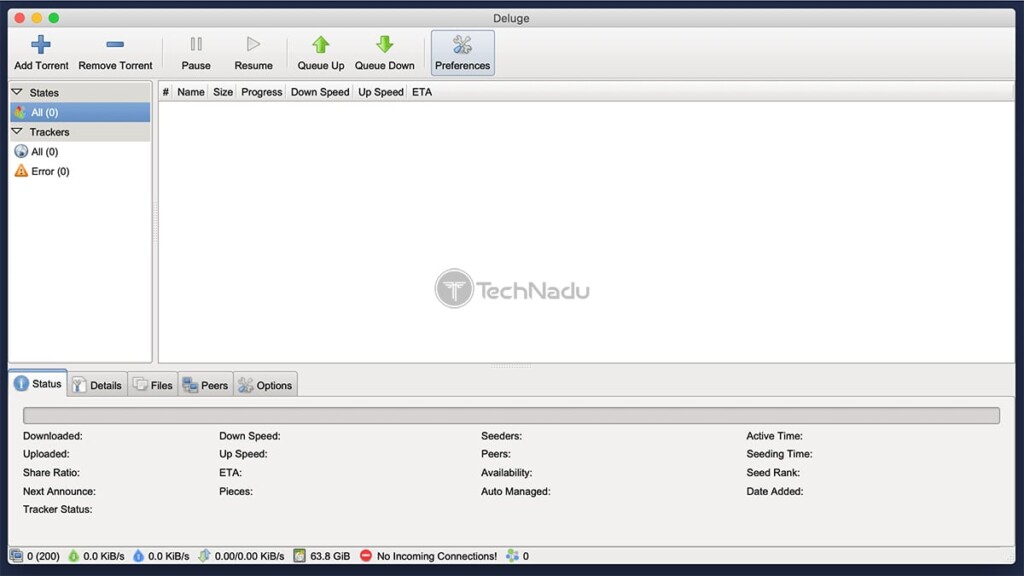Open the Files tab
This screenshot has height=576, width=1024.
pyautogui.click(x=153, y=385)
